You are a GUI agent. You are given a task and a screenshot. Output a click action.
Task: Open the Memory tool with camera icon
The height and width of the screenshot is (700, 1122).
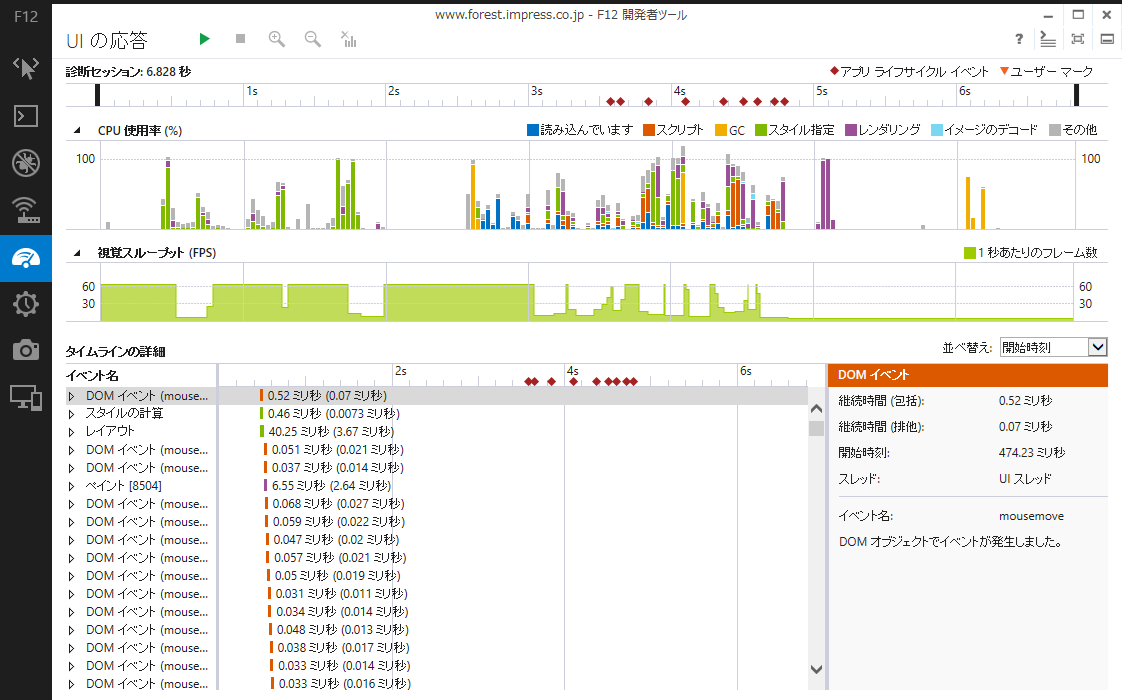point(25,351)
